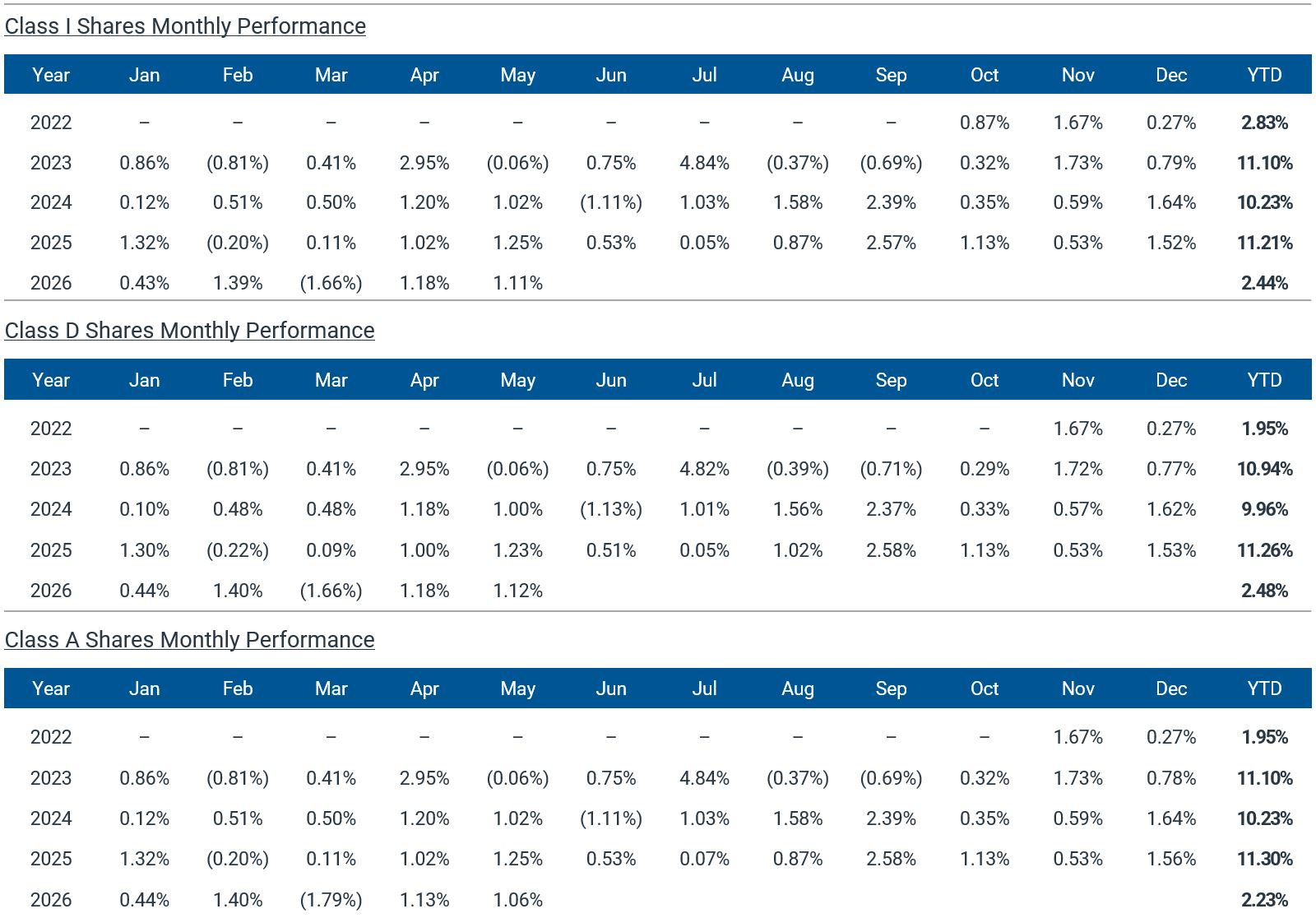
Task: Click the Class D Shares Monthly Performance heading
Action: click(189, 331)
